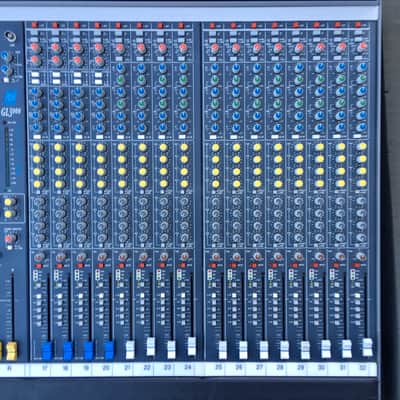Move the yellow R master fader
The image size is (400, 400).
coord(12,351)
